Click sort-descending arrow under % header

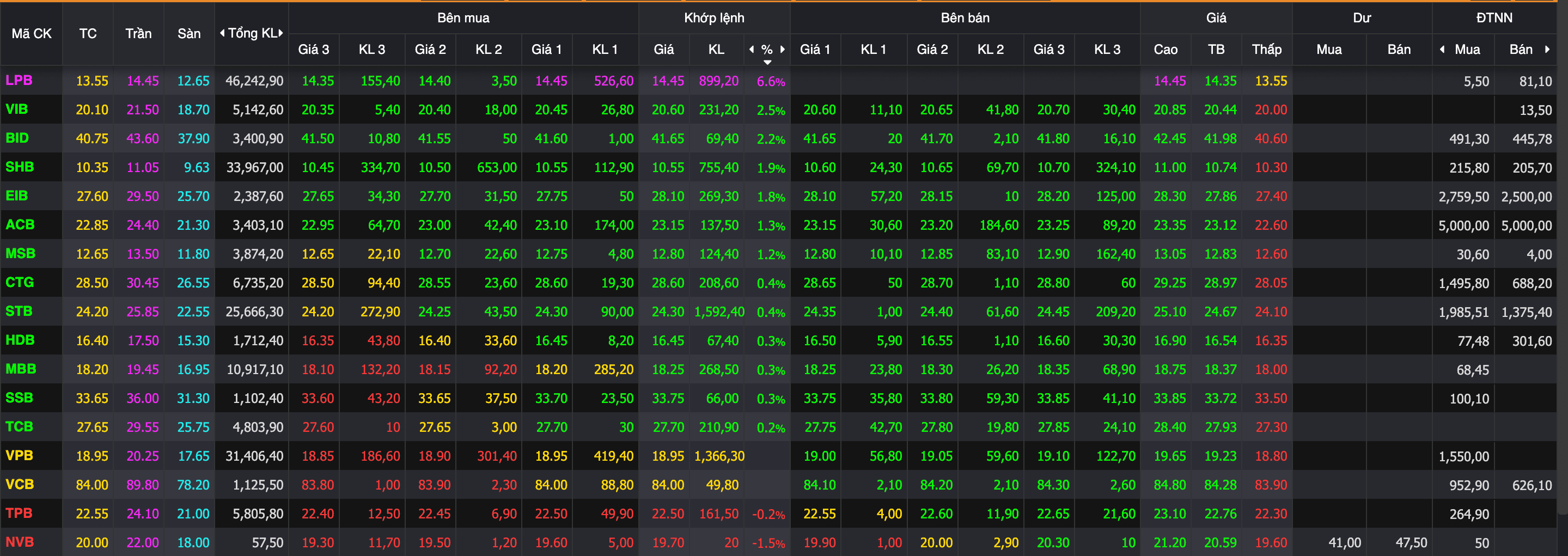pyautogui.click(x=767, y=62)
